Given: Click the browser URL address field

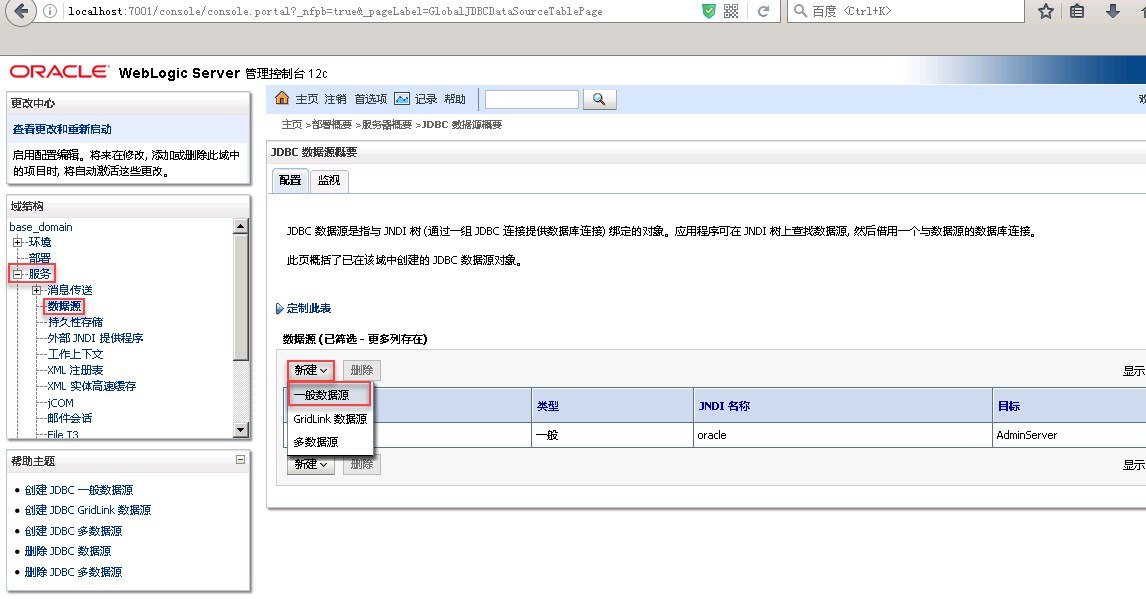Looking at the screenshot, I should (x=380, y=11).
